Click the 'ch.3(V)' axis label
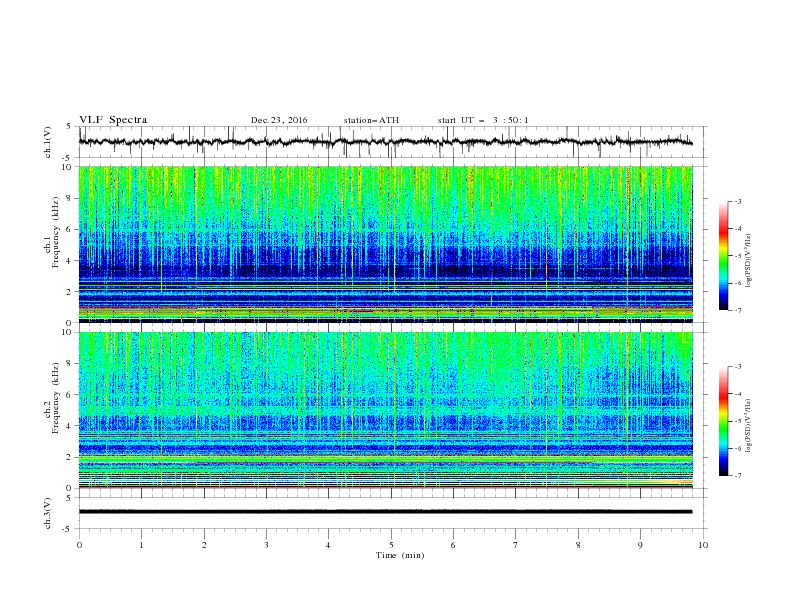Image resolution: width=792 pixels, height=612 pixels. [x=48, y=513]
